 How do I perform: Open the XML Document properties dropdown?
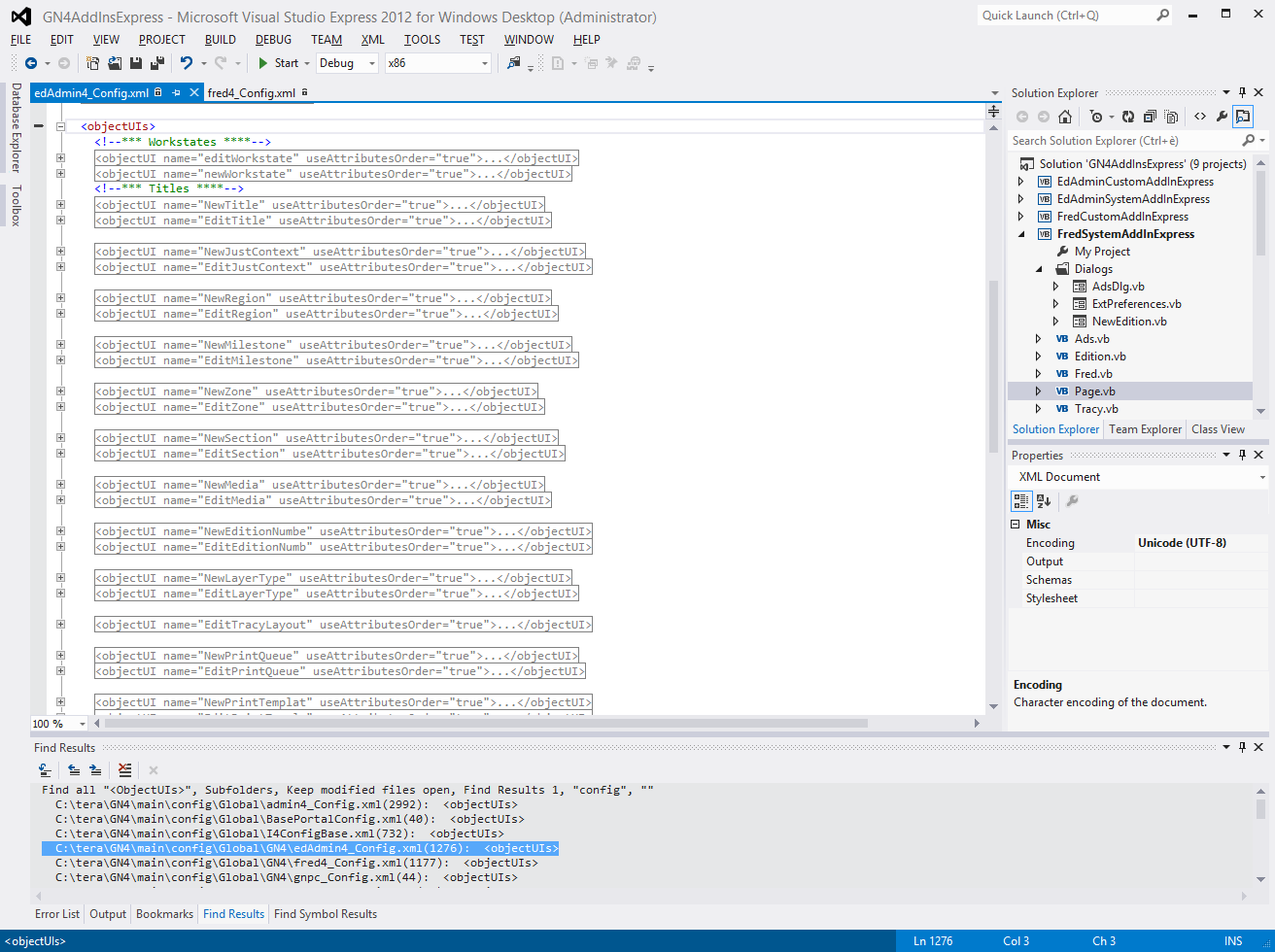1262,477
